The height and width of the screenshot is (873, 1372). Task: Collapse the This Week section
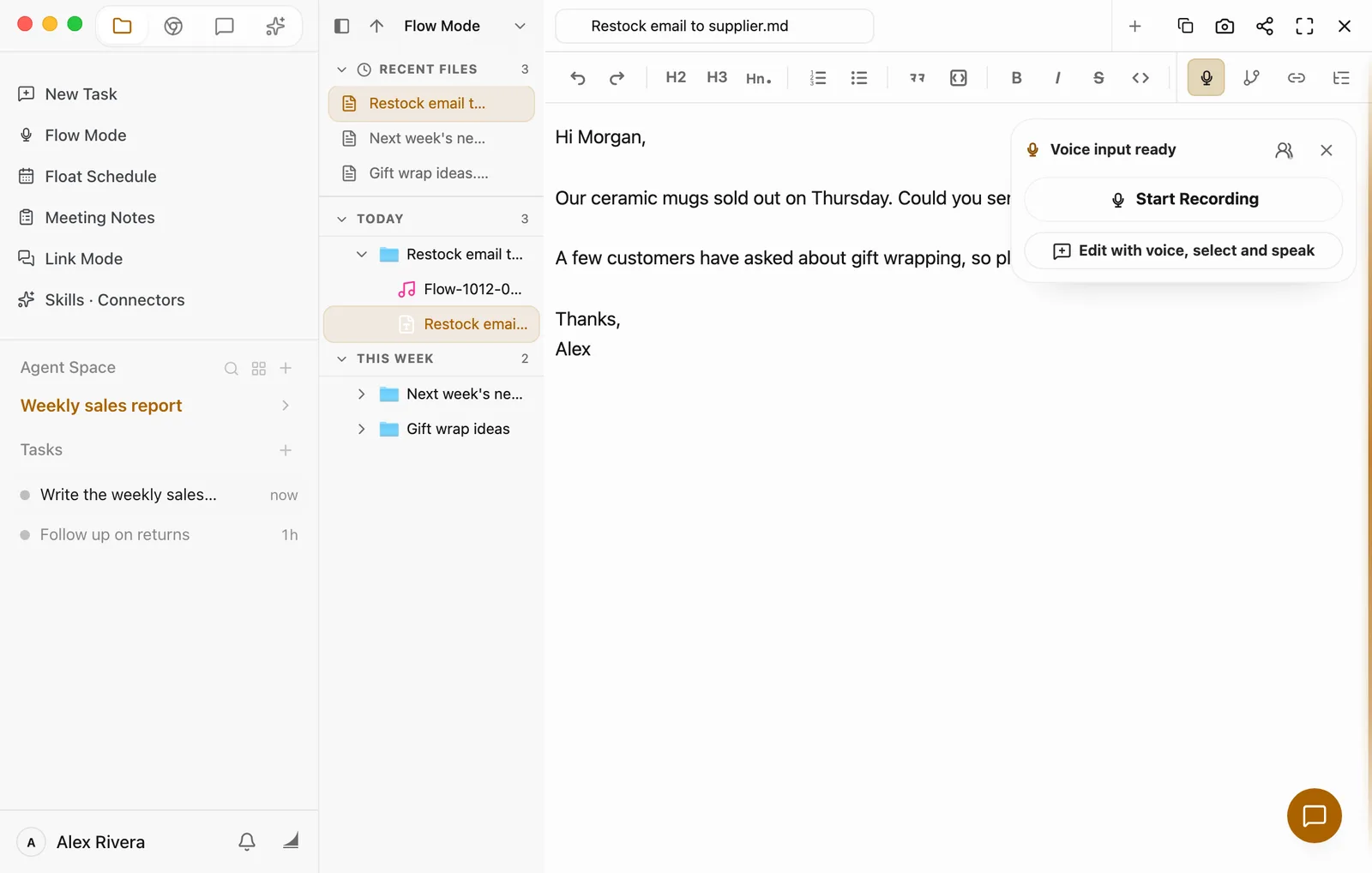coord(341,358)
